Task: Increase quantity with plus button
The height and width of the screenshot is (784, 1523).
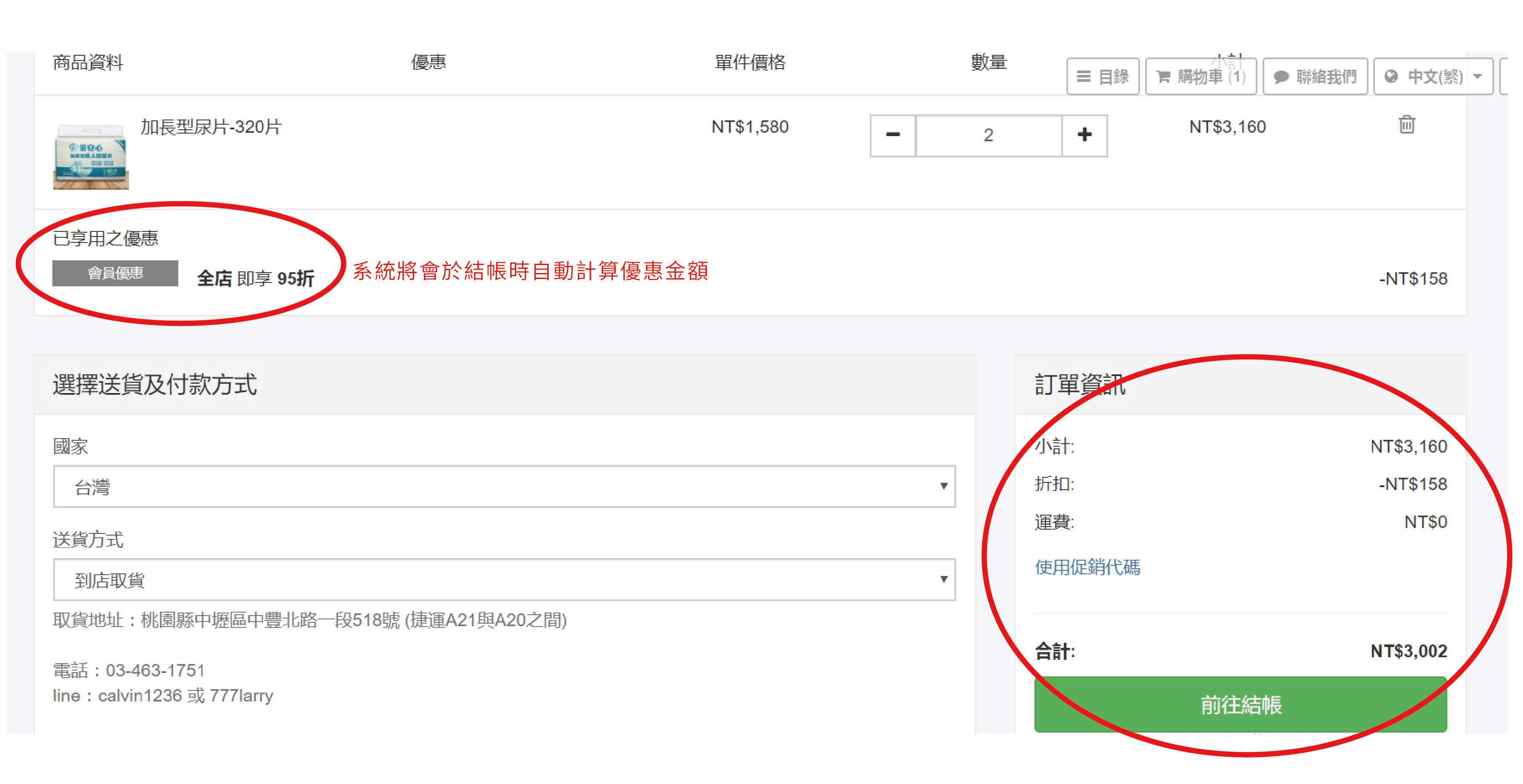Action: [x=1084, y=135]
